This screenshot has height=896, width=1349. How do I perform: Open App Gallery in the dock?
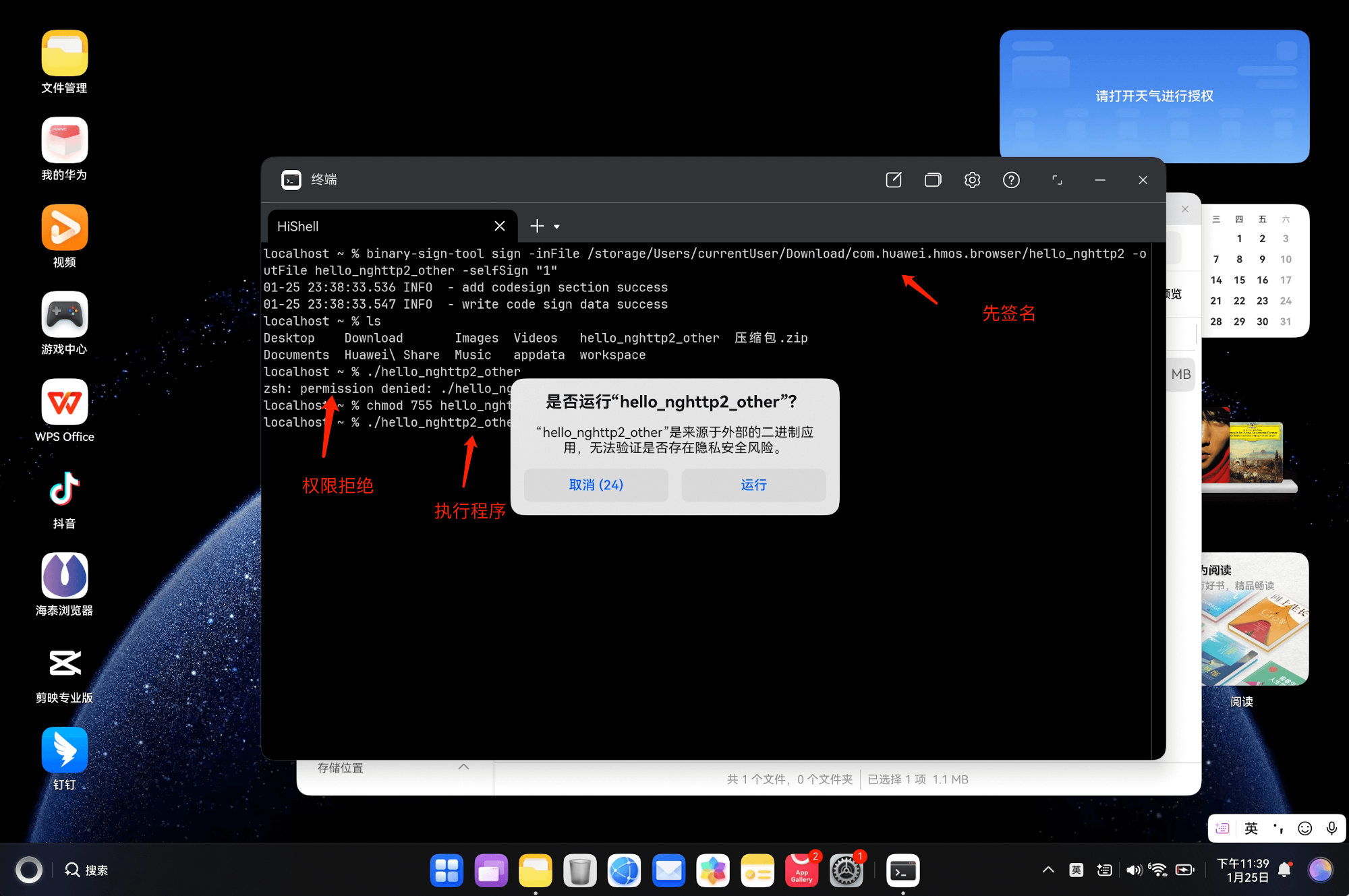pos(801,870)
